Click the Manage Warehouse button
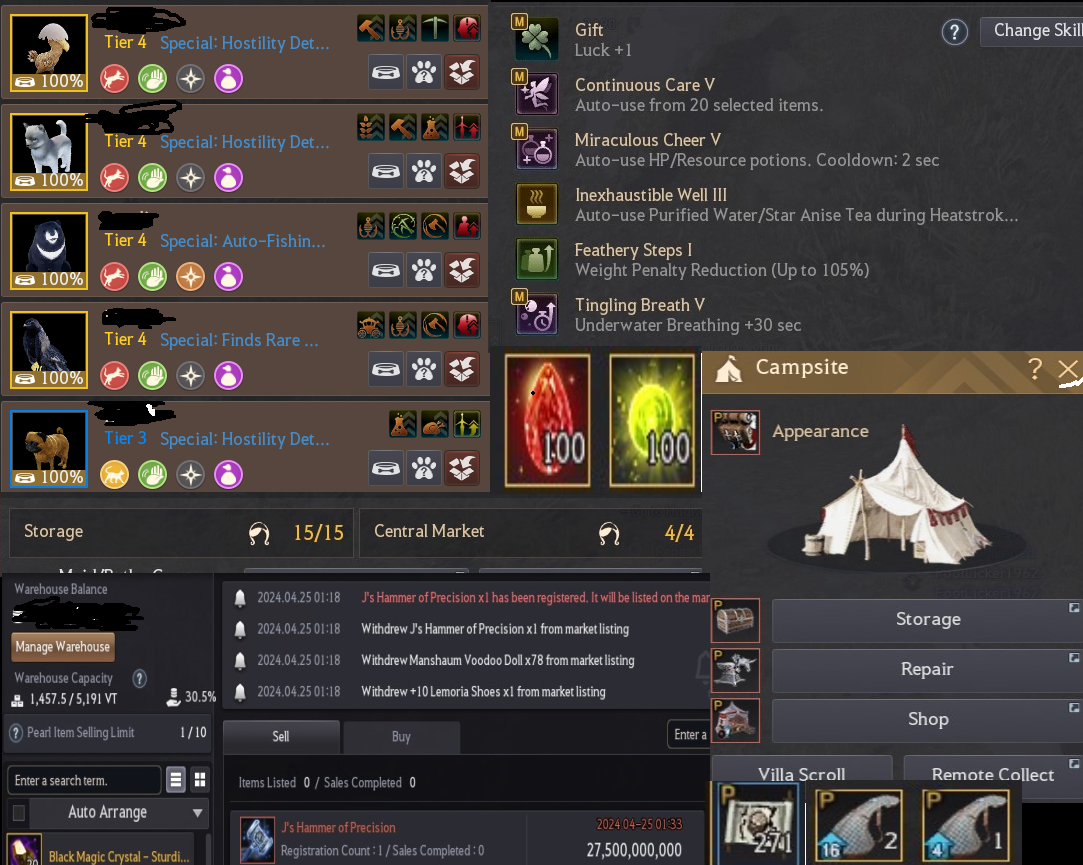Screen dimensions: 1083x865 click(63, 647)
